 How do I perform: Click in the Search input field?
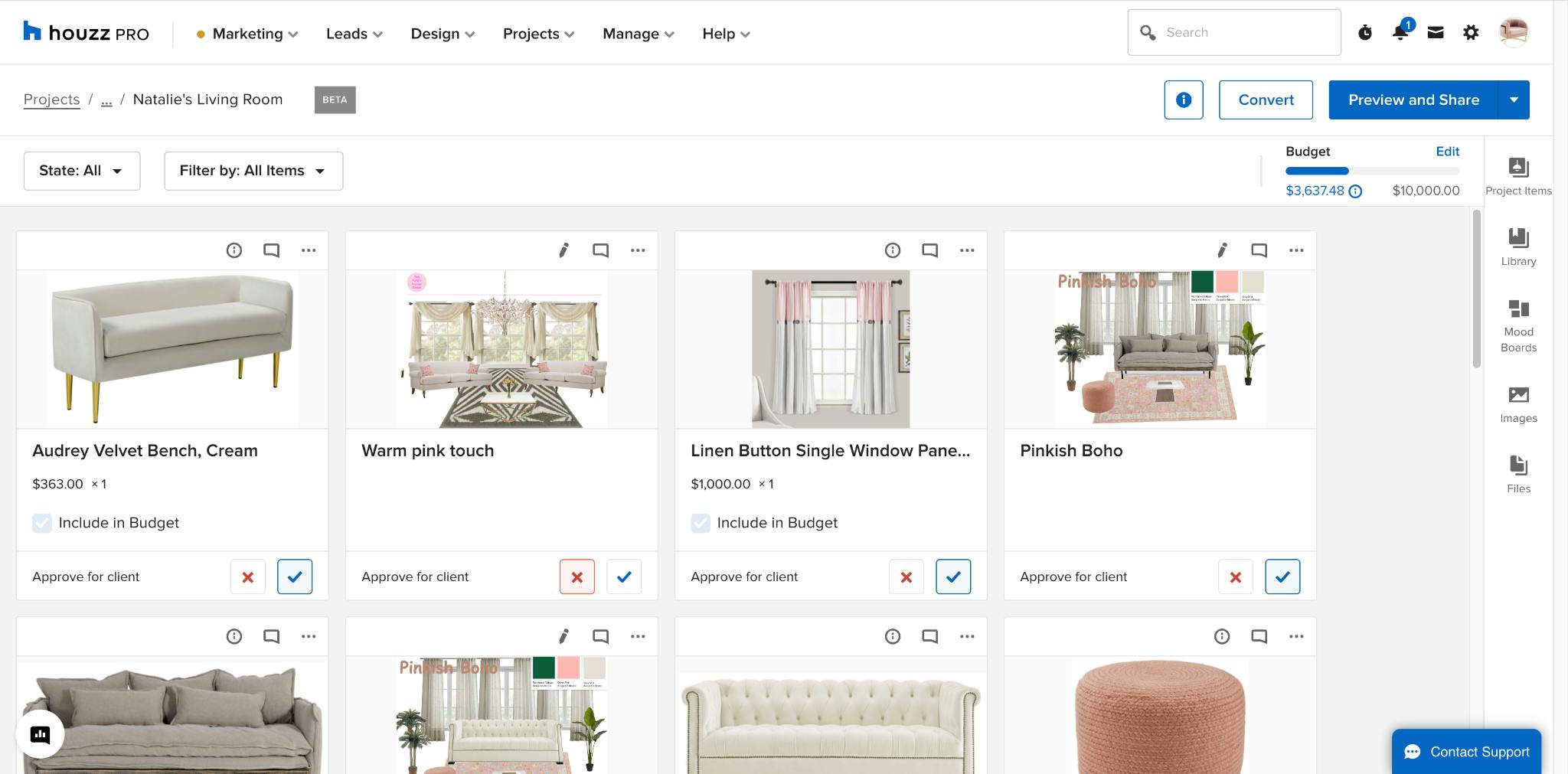point(1234,32)
